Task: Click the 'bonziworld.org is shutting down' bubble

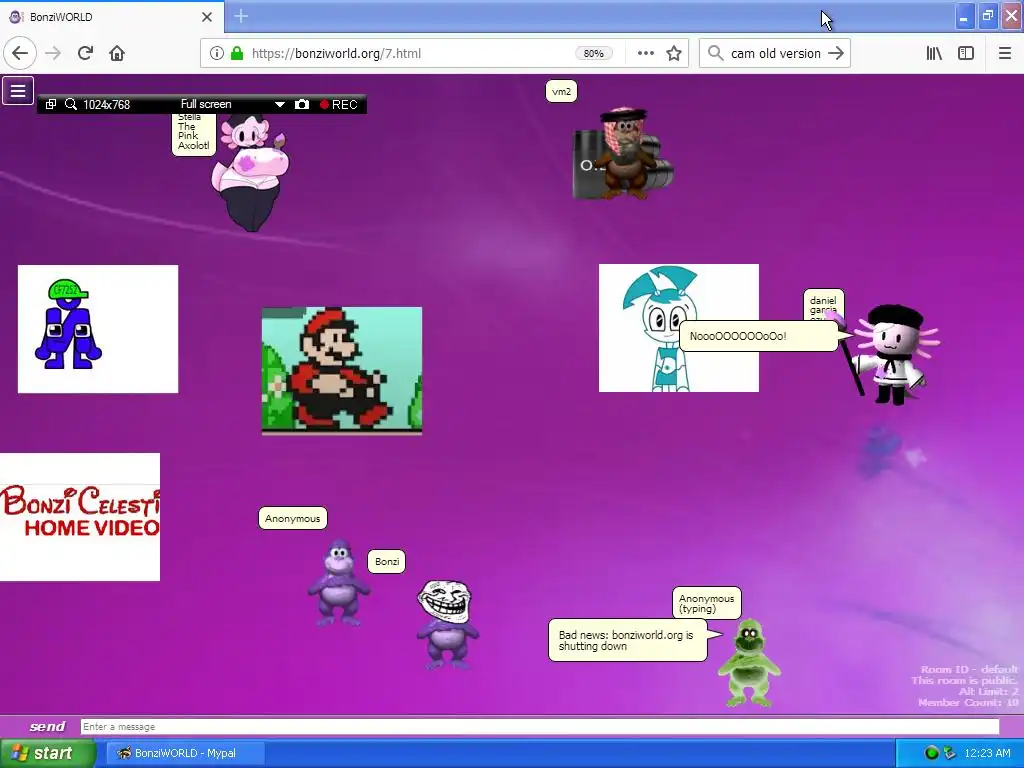Action: point(628,640)
